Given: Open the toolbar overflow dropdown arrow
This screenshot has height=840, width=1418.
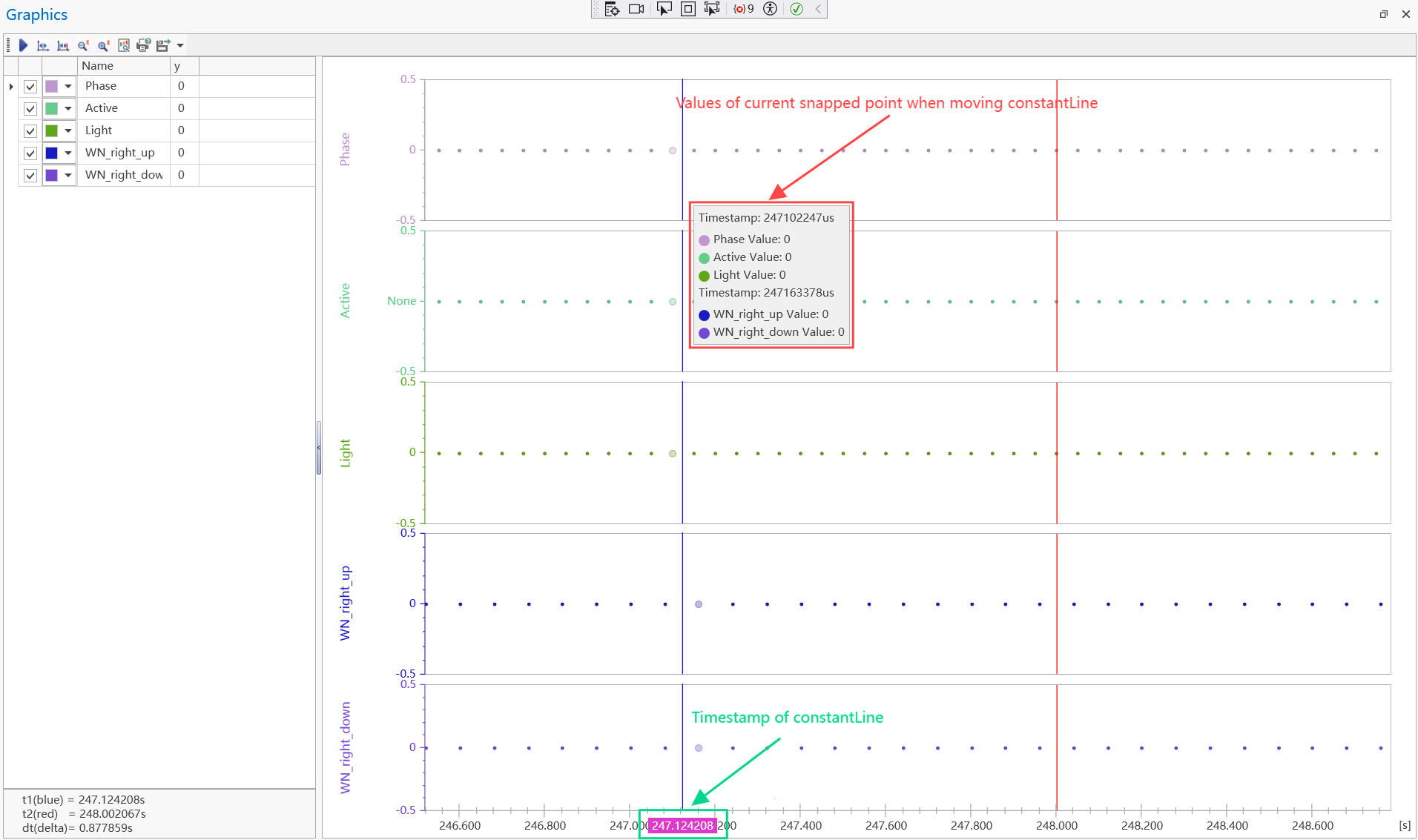Looking at the screenshot, I should (x=180, y=45).
